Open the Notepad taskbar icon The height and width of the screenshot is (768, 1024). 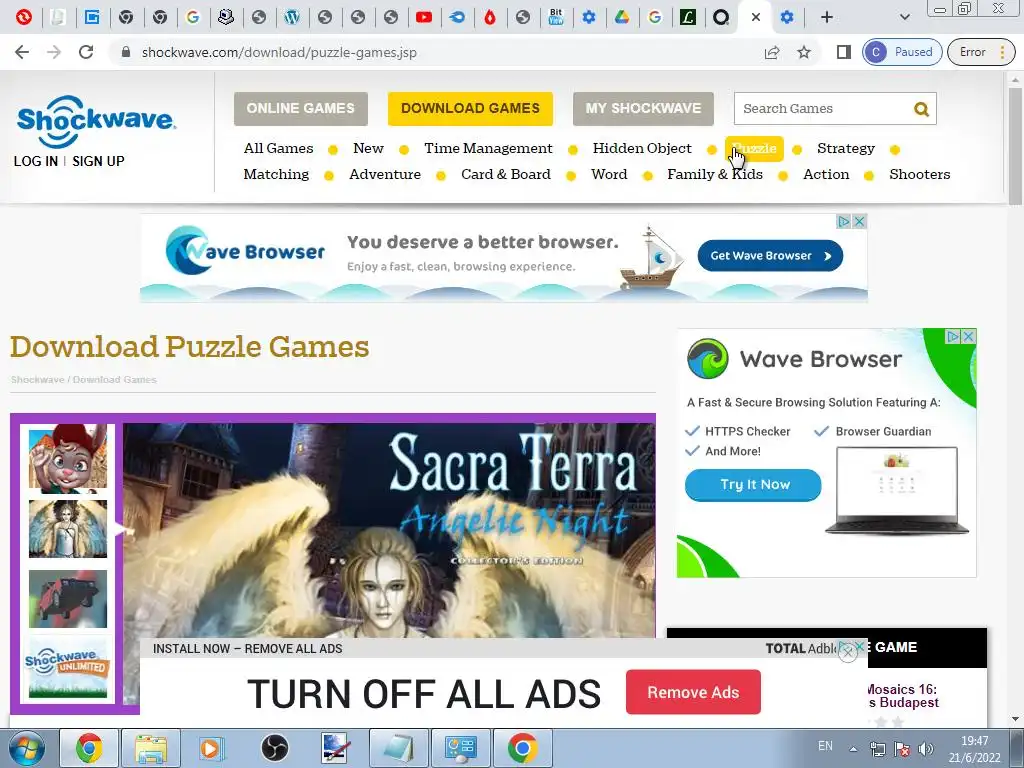399,748
